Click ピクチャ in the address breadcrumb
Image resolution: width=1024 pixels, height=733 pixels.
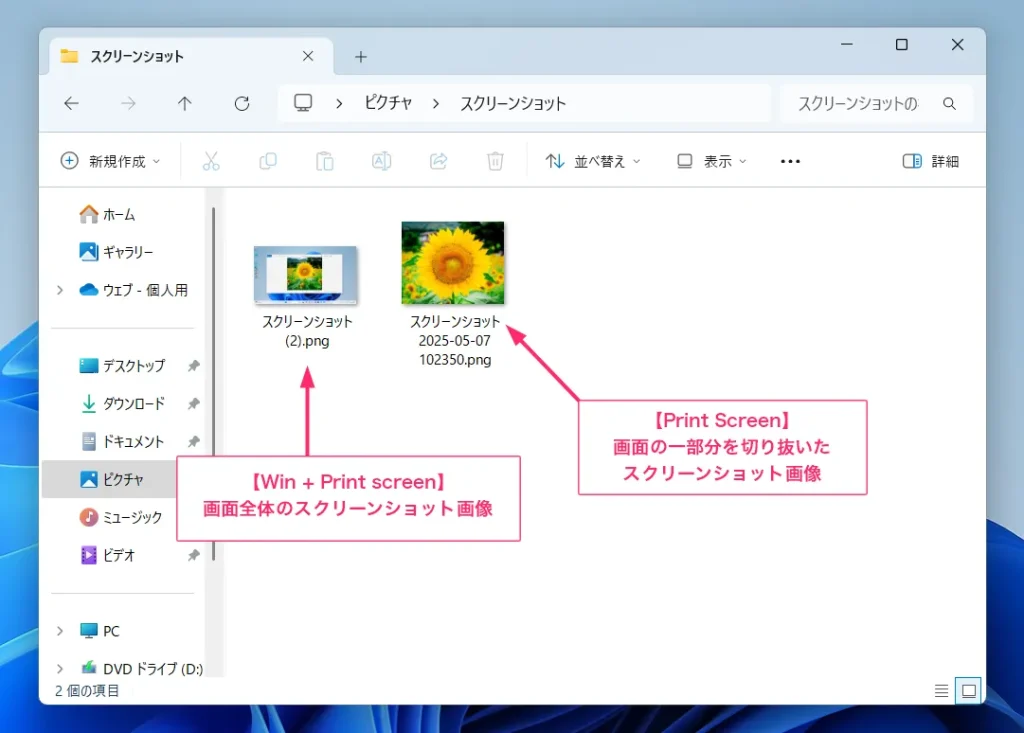pos(388,103)
